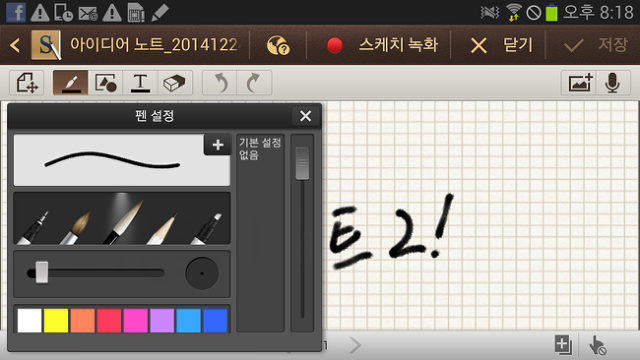Redo the last stroke

pos(254,83)
